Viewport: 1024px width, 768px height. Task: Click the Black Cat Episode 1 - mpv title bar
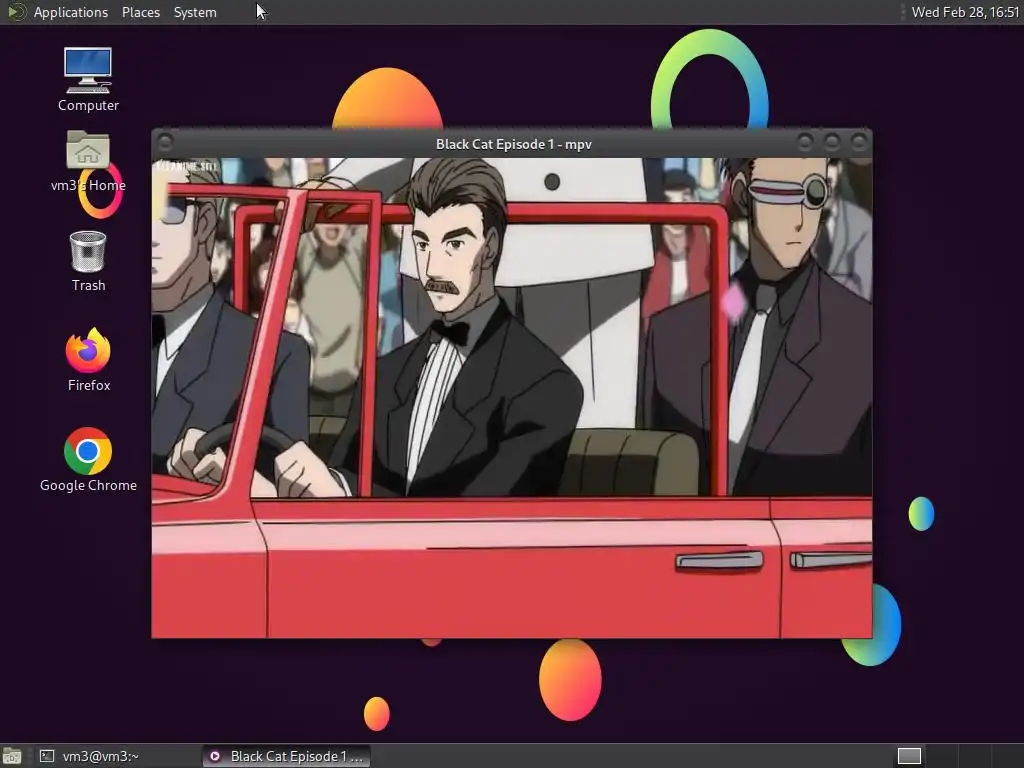[x=512, y=144]
